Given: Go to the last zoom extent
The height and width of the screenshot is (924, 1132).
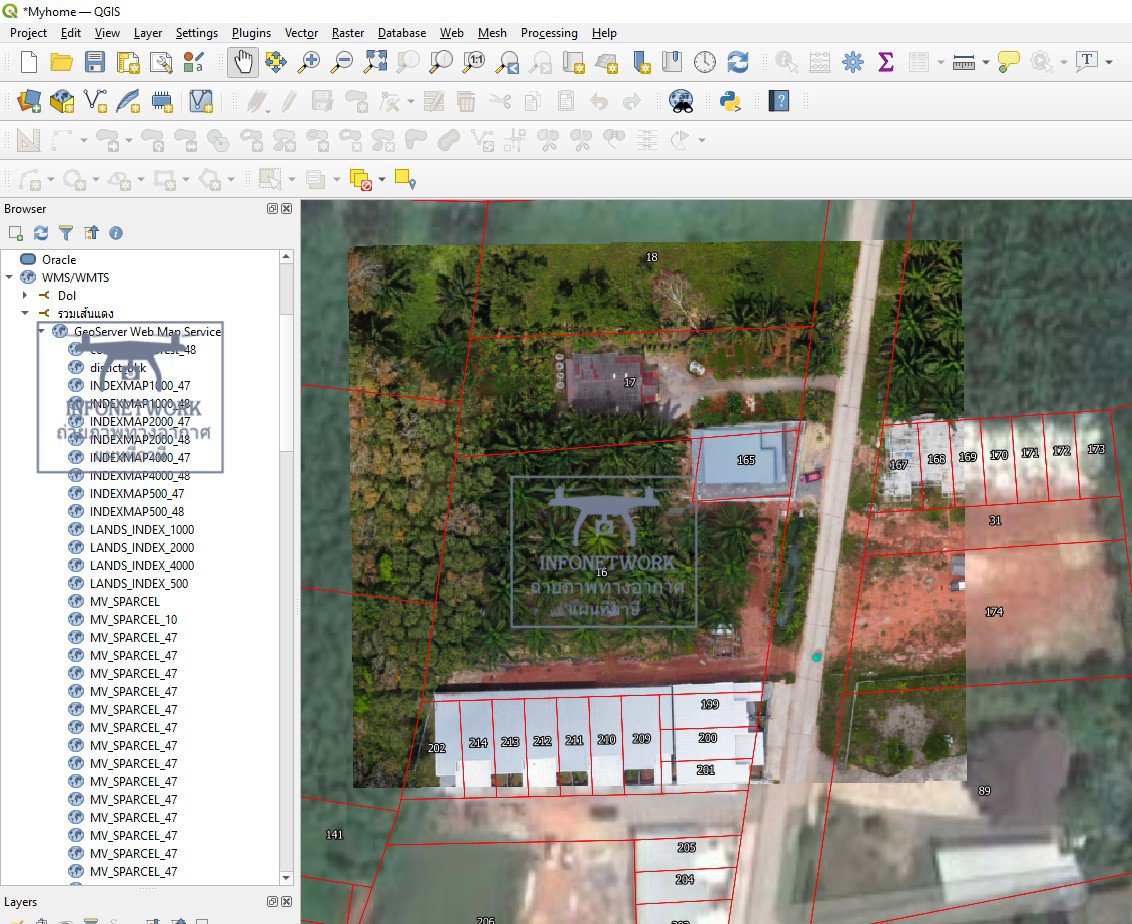Looking at the screenshot, I should (508, 62).
